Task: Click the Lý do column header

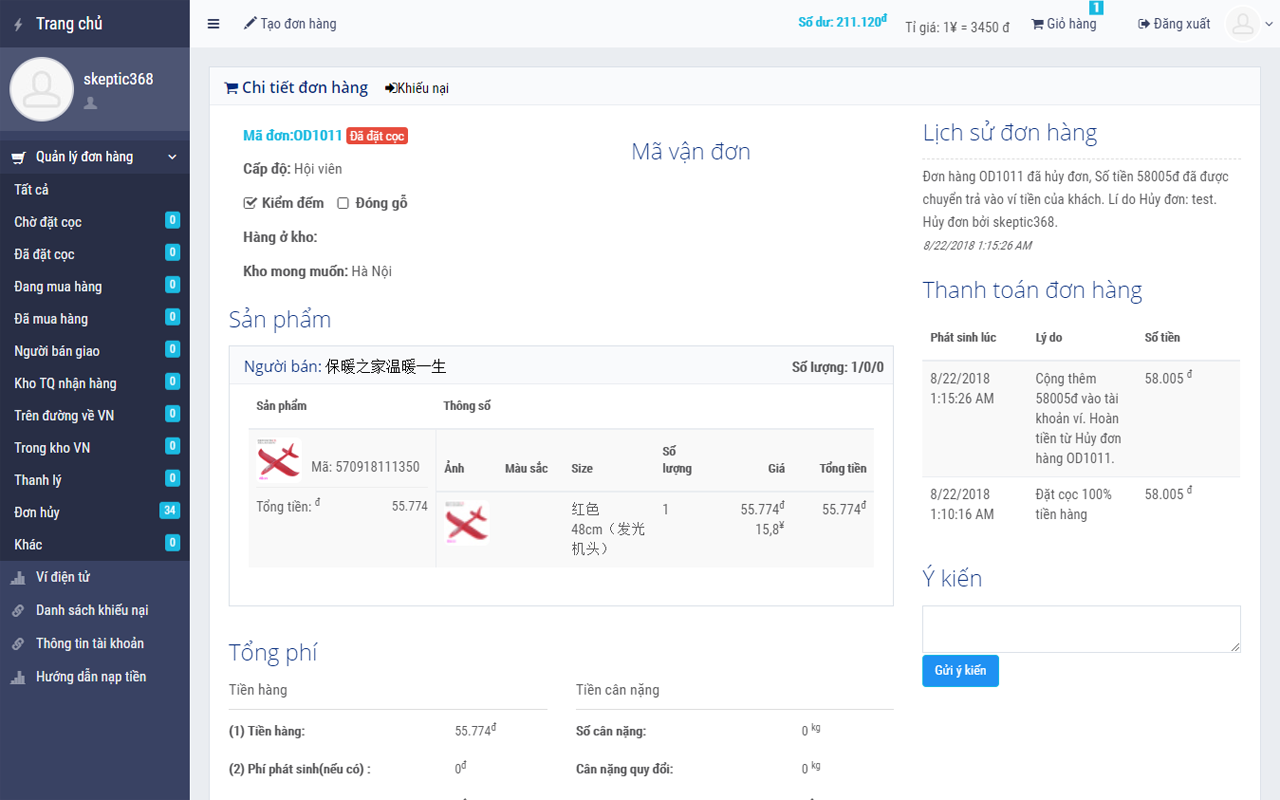Action: click(1049, 338)
